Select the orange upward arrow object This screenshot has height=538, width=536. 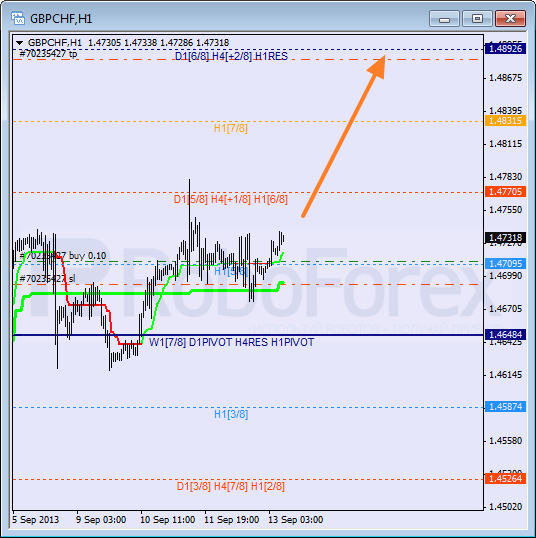(343, 137)
